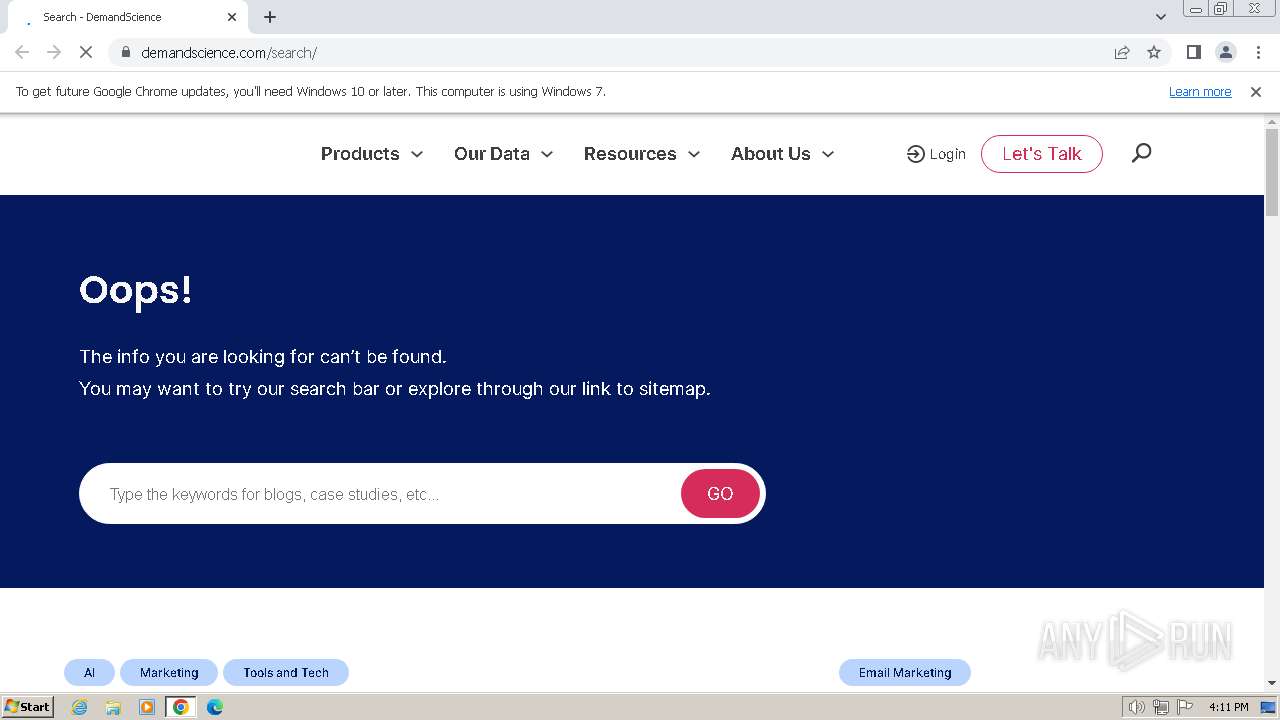Expand the Resources menu
1280x720 pixels.
[642, 154]
